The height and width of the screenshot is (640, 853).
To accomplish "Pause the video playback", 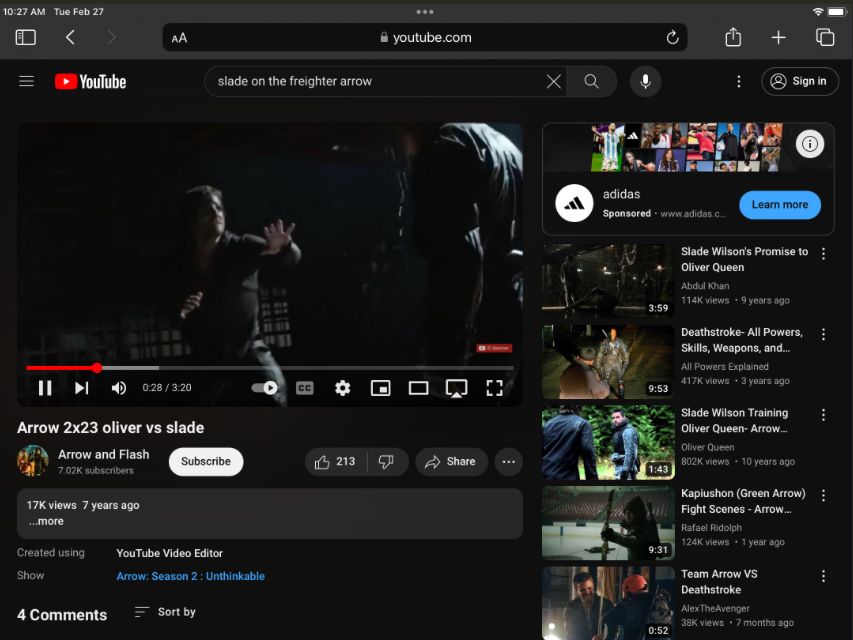I will 45,388.
